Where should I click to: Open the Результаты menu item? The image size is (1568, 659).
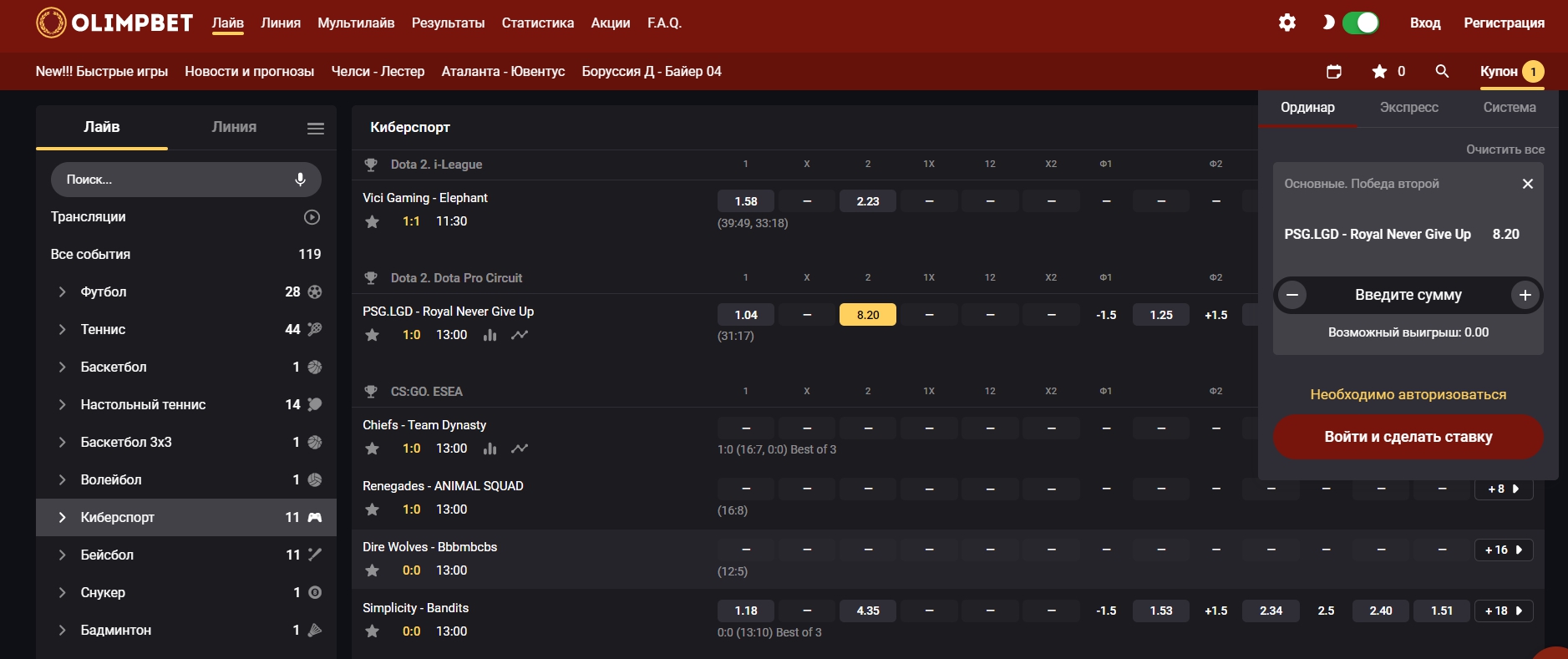(x=448, y=23)
